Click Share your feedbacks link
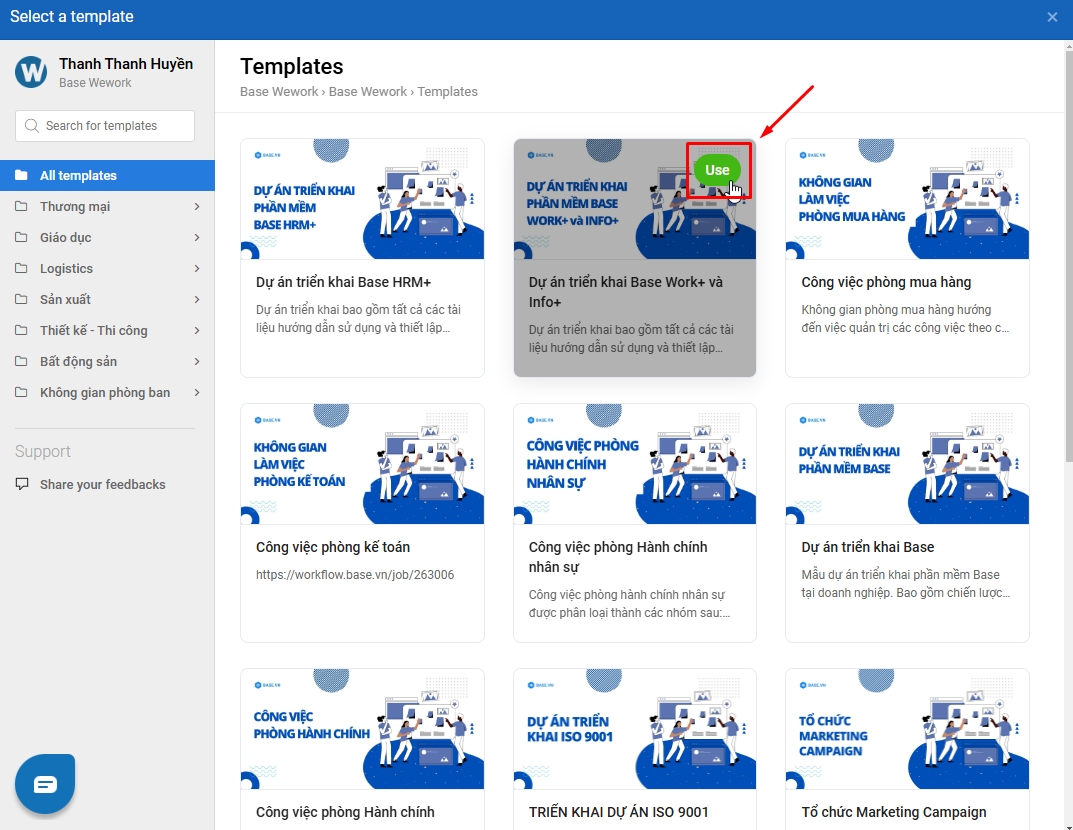 click(103, 484)
